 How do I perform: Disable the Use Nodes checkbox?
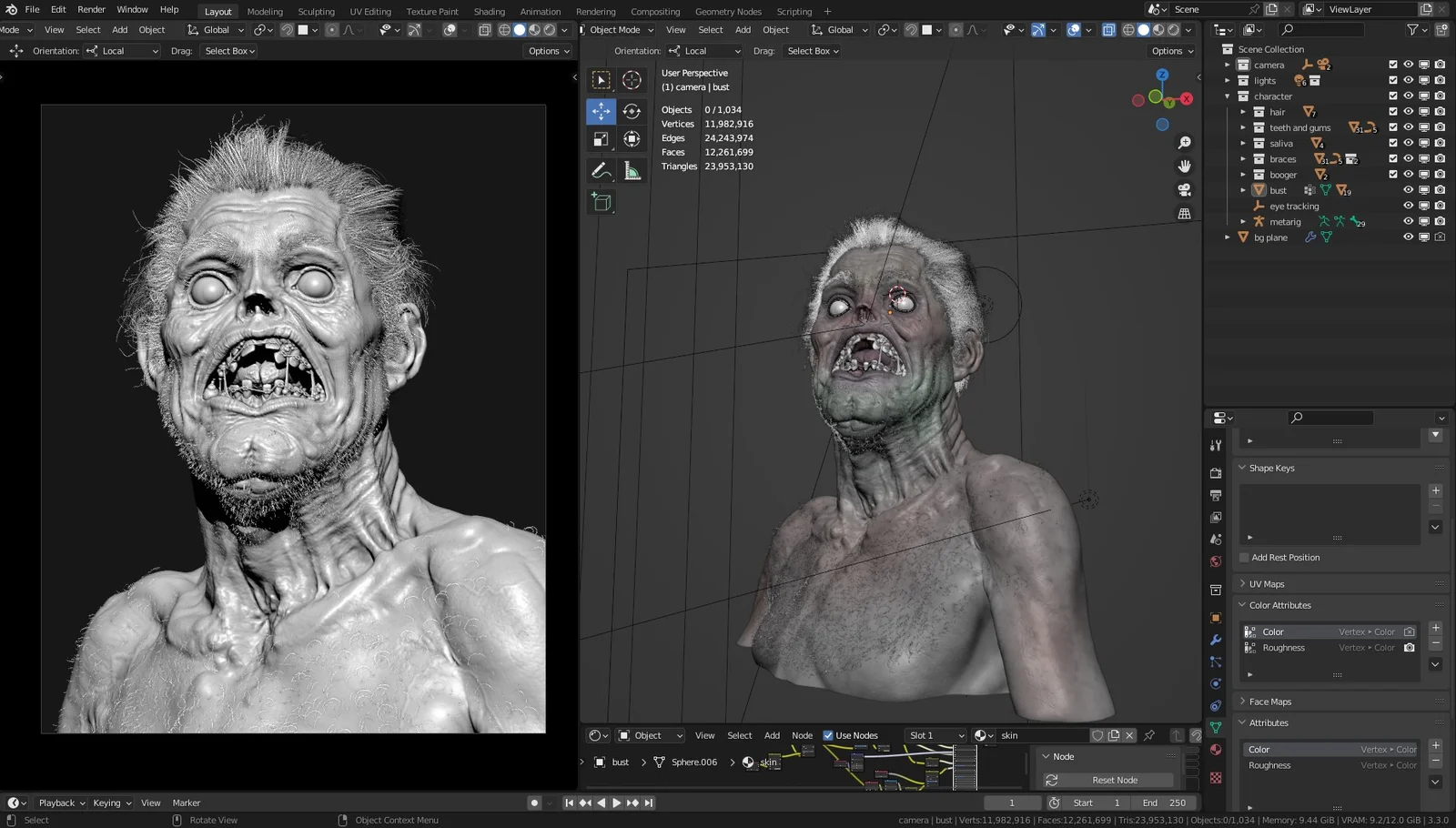(x=828, y=734)
